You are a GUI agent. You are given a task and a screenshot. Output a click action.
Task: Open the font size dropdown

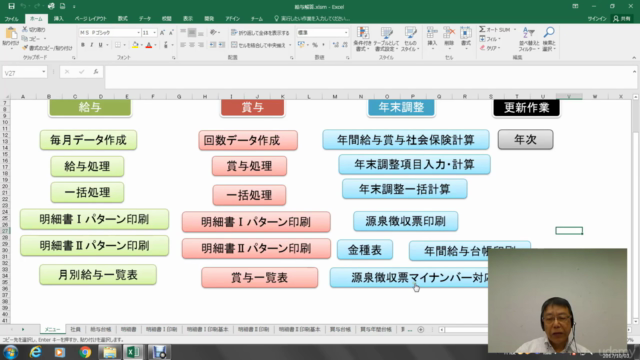(154, 33)
